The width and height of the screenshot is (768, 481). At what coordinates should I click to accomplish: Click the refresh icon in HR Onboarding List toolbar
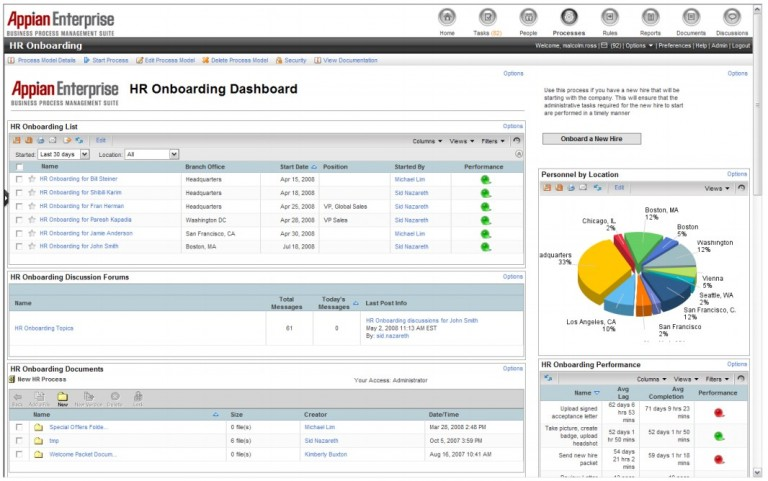click(79, 141)
